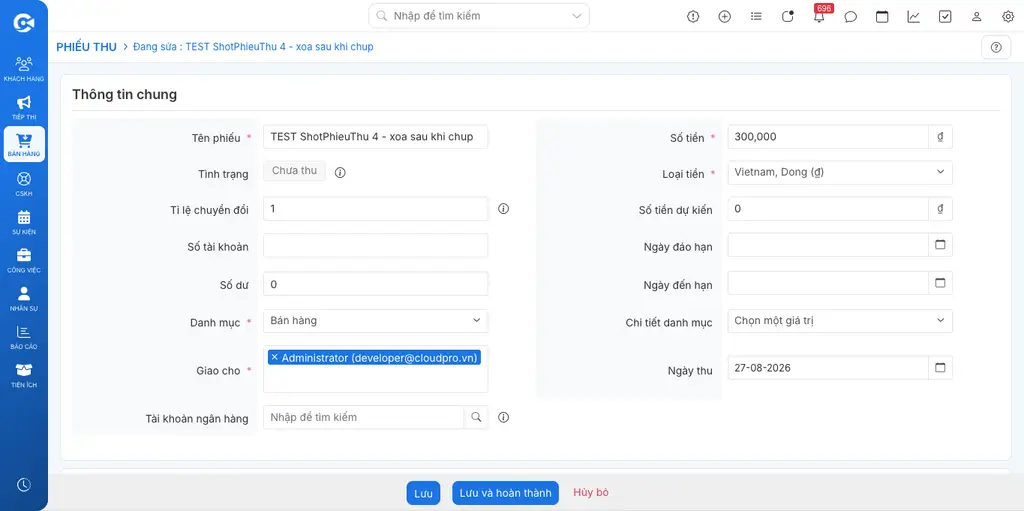Open date picker for Ngày thu
The width and height of the screenshot is (1024, 511).
coord(940,367)
